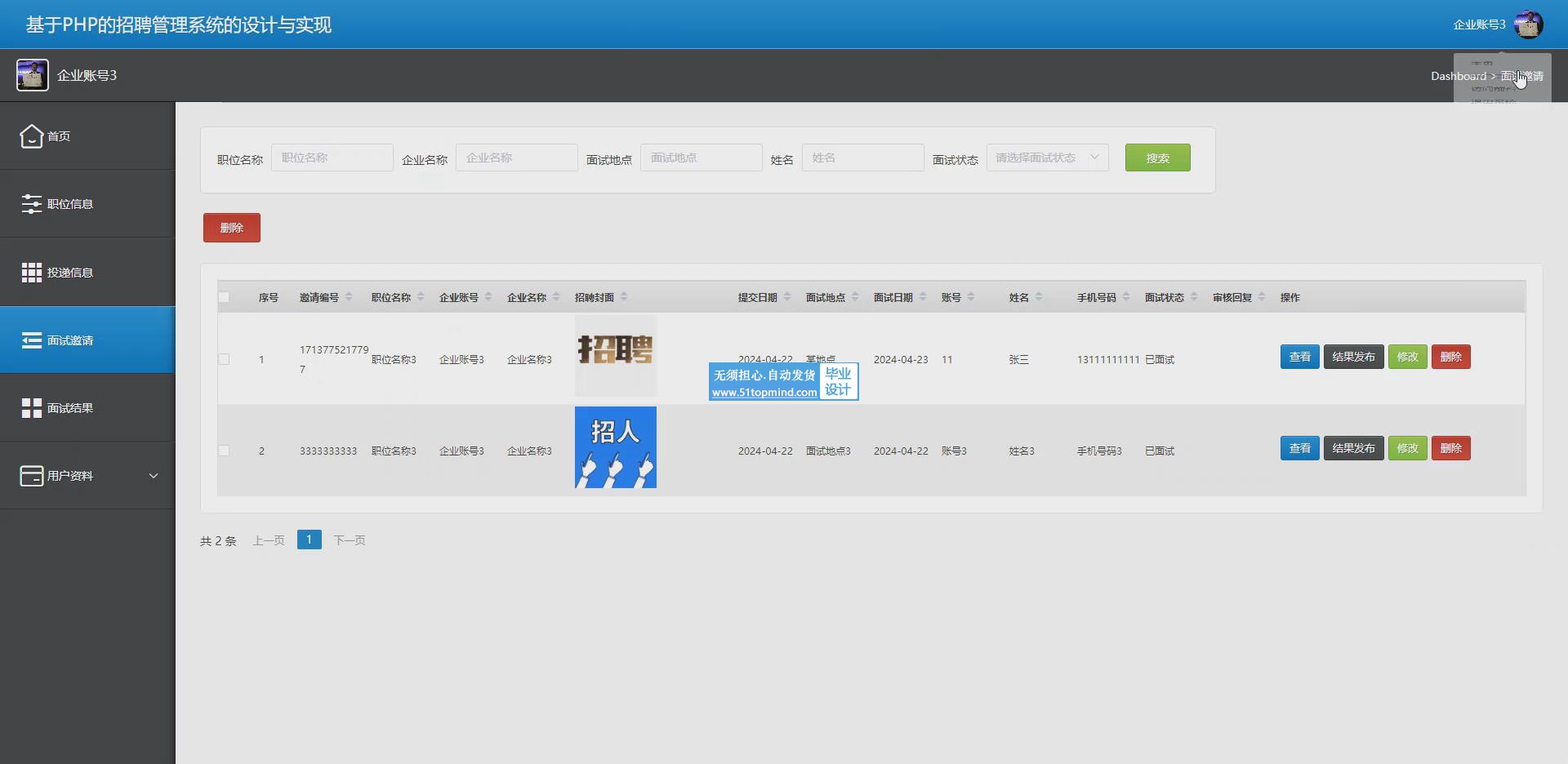This screenshot has height=764, width=1568.
Task: Click 删除 for 张三 row
Action: tap(1450, 357)
